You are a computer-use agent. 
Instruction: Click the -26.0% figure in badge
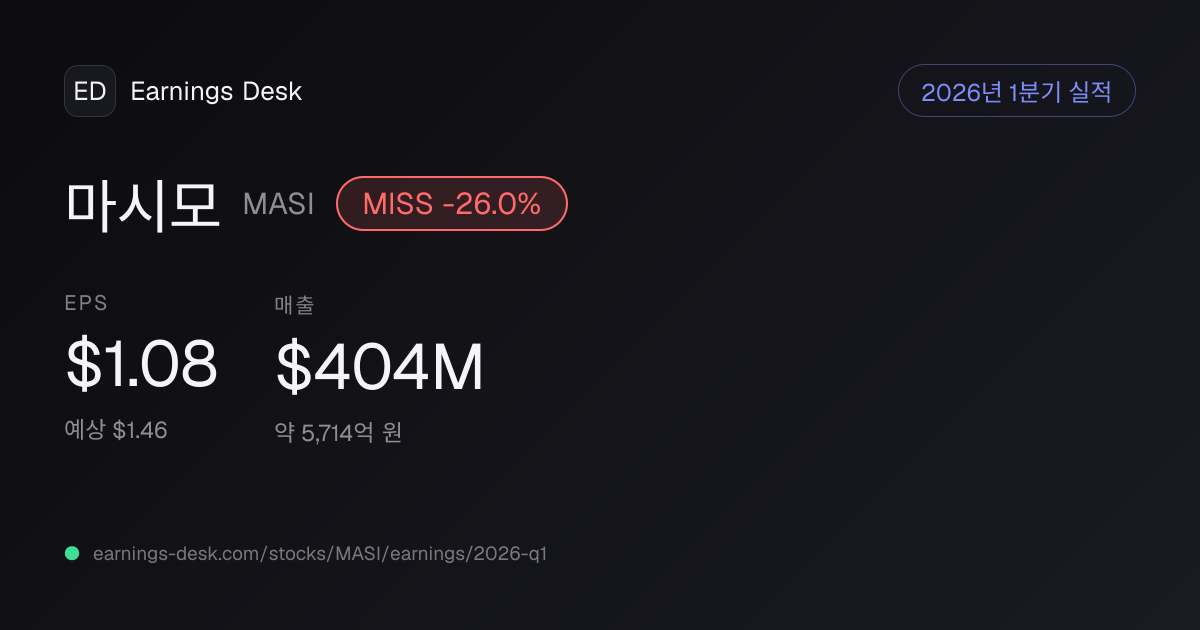[492, 204]
